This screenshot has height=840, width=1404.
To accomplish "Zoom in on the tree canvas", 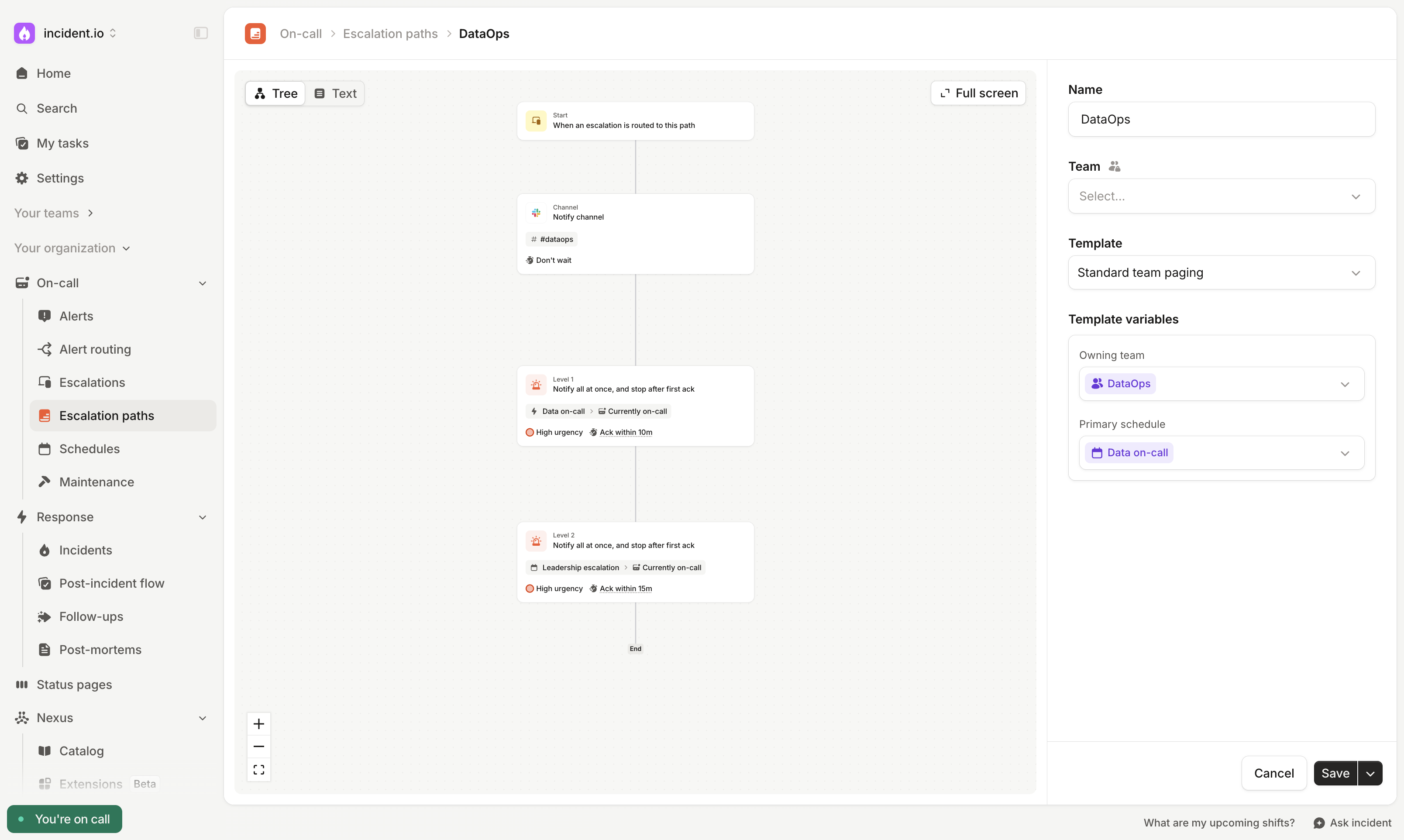I will (258, 724).
